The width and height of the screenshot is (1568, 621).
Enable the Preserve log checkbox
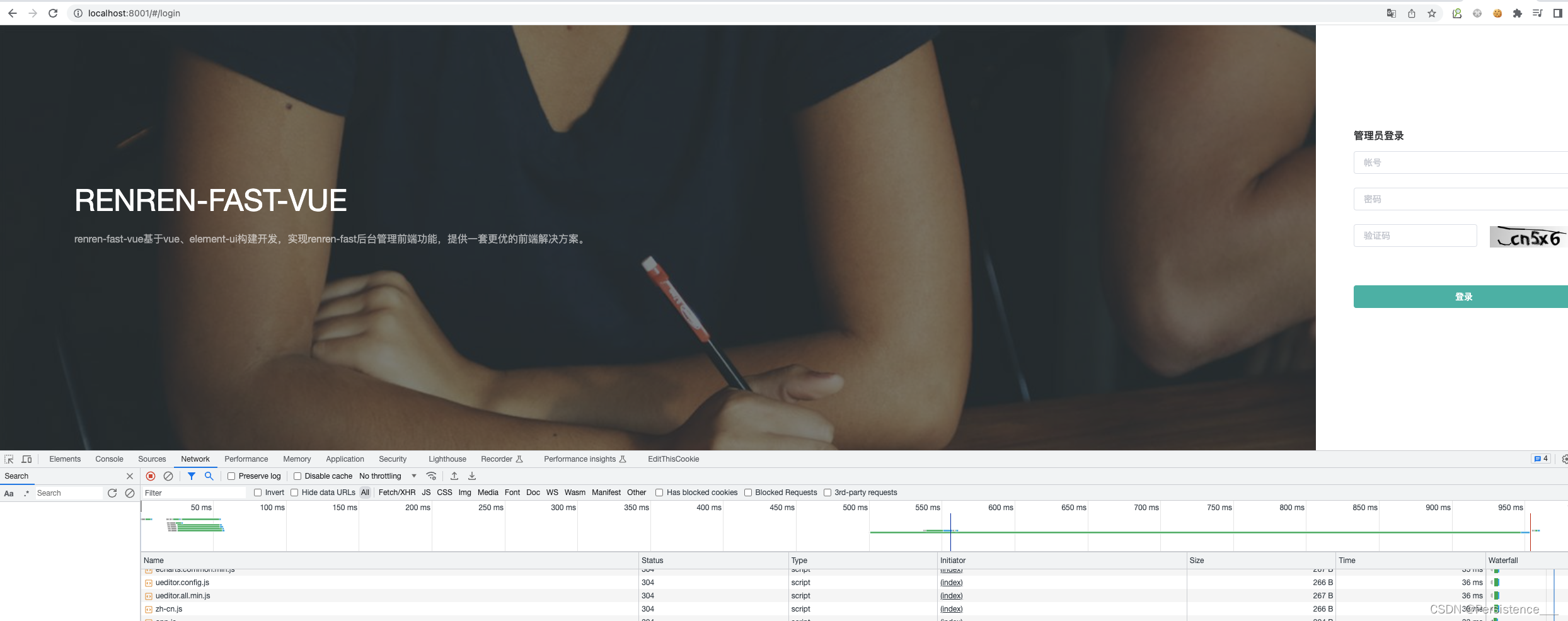point(231,476)
